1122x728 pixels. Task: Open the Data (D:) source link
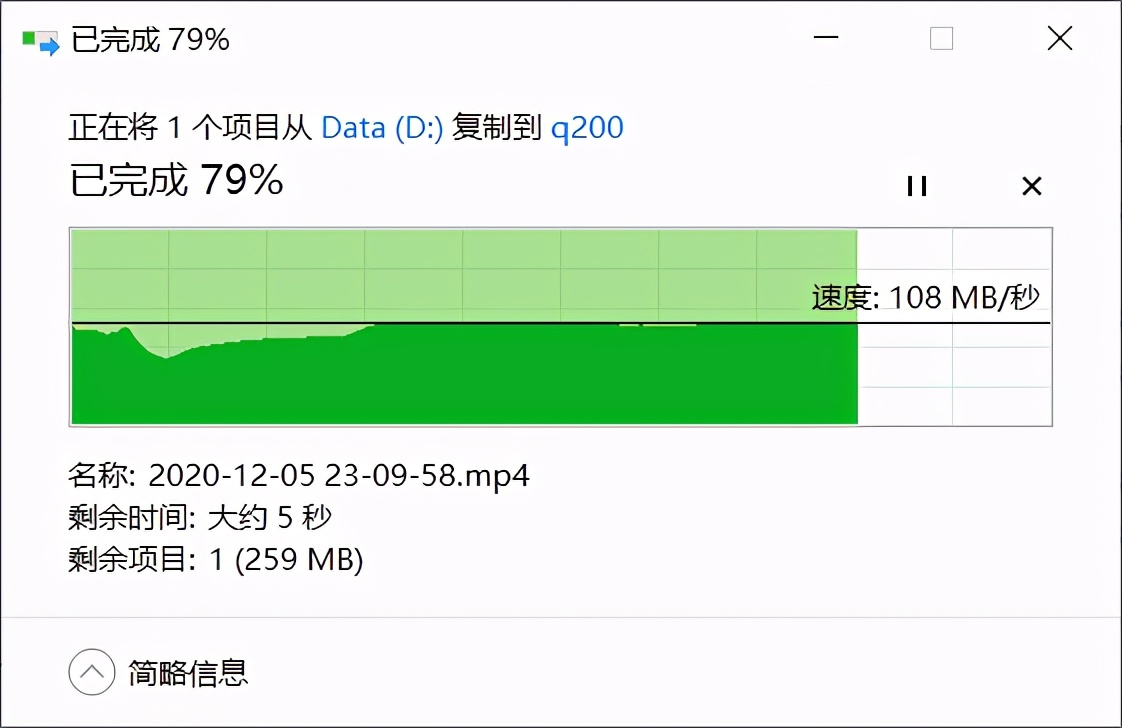click(x=382, y=127)
